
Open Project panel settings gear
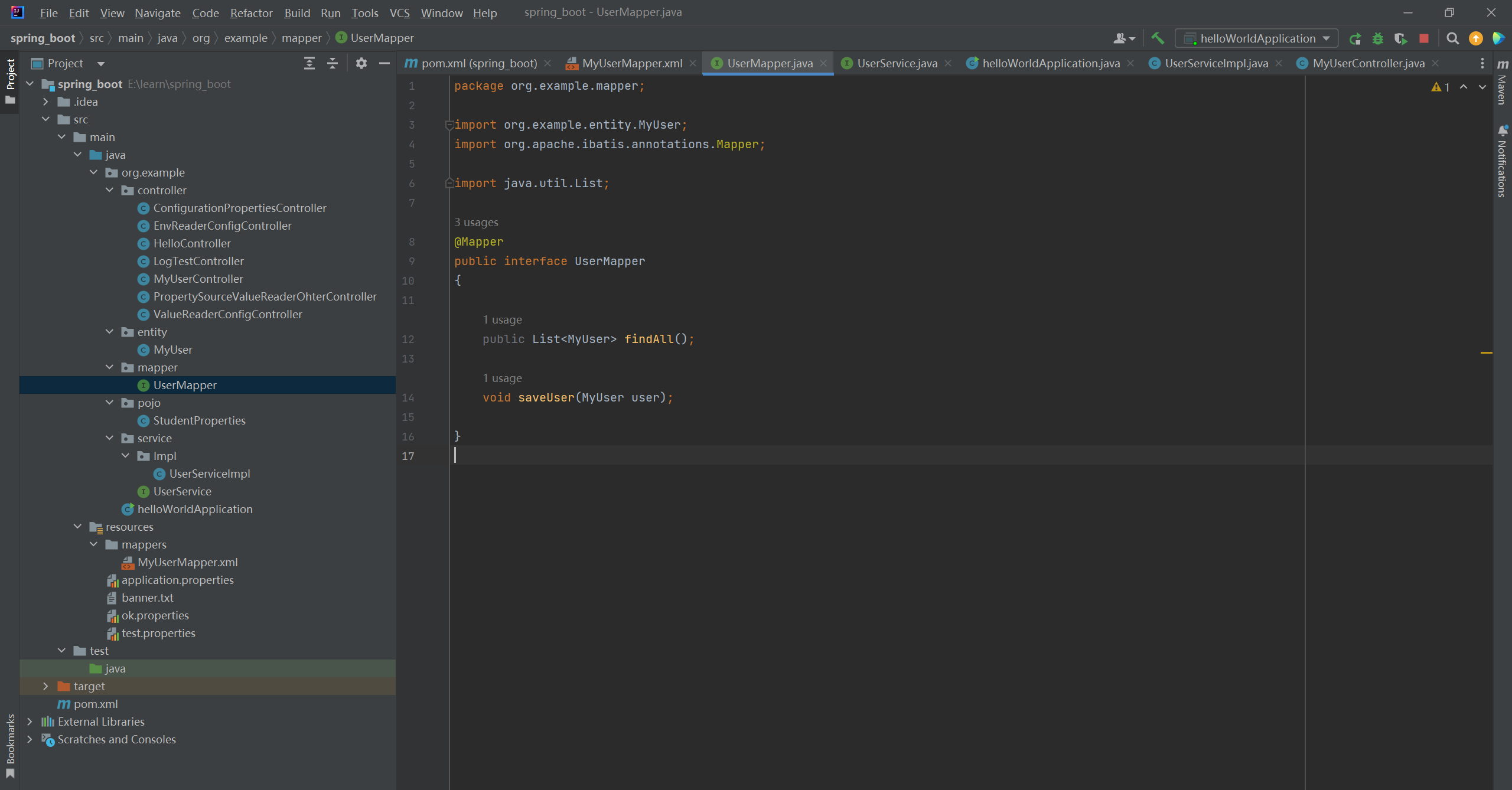(x=361, y=63)
